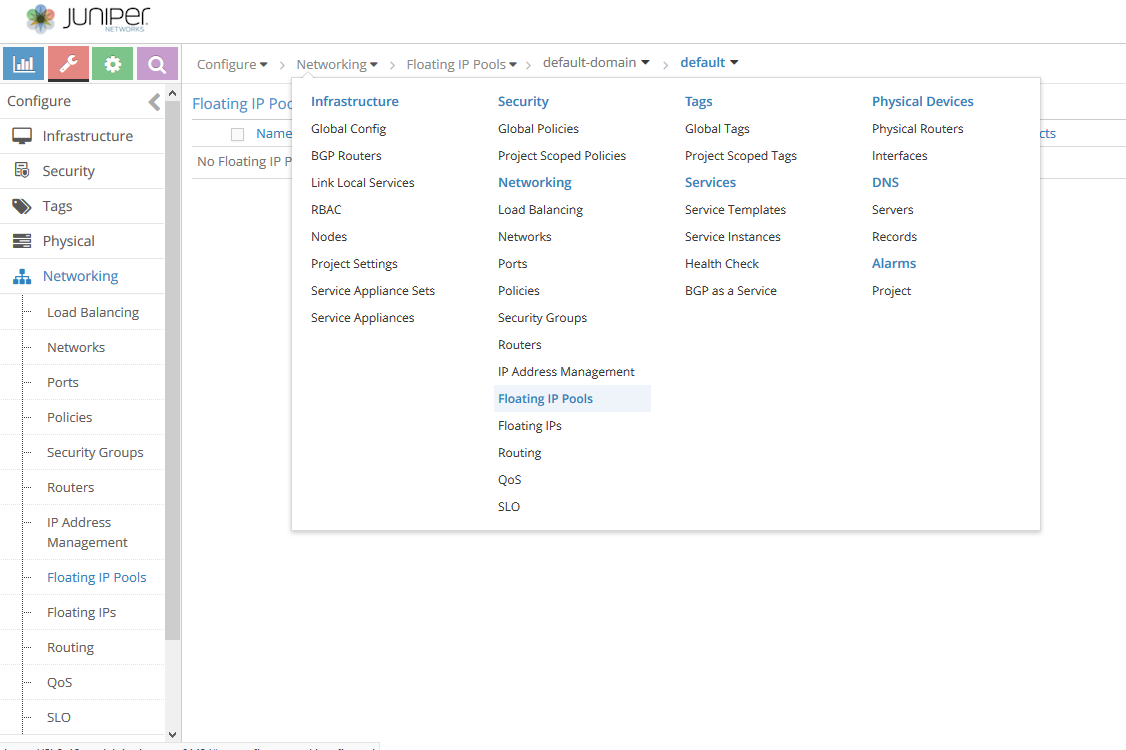Select Load Balancing in the sidebar tree
Screen dimensions: 1126x750
pos(93,312)
